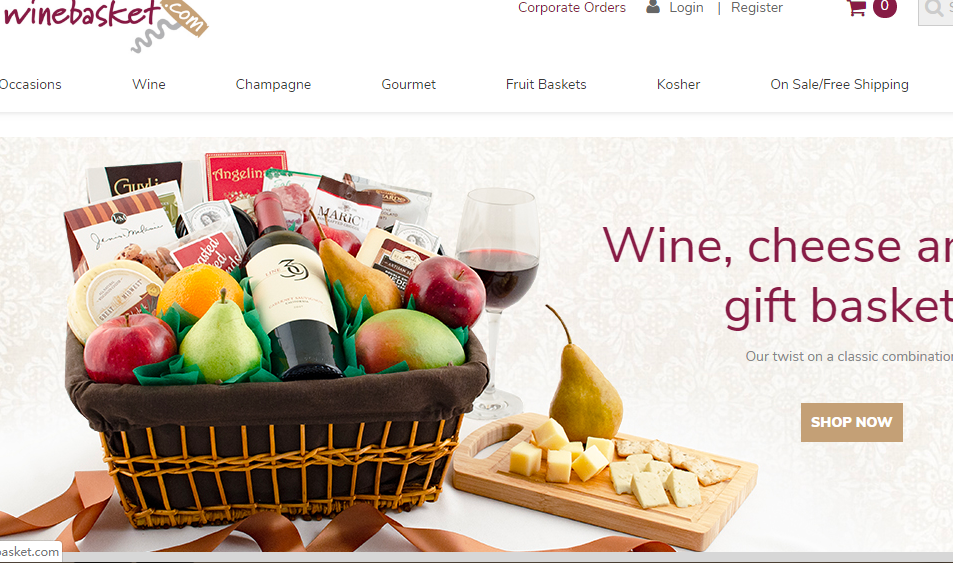The height and width of the screenshot is (563, 953).
Task: Select Fruit Baskets in navigation
Action: pyautogui.click(x=546, y=85)
